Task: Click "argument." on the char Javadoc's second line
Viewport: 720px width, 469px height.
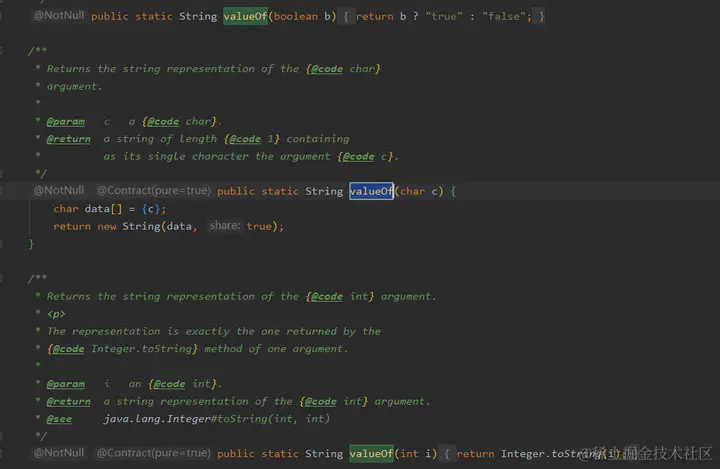Action: point(74,86)
